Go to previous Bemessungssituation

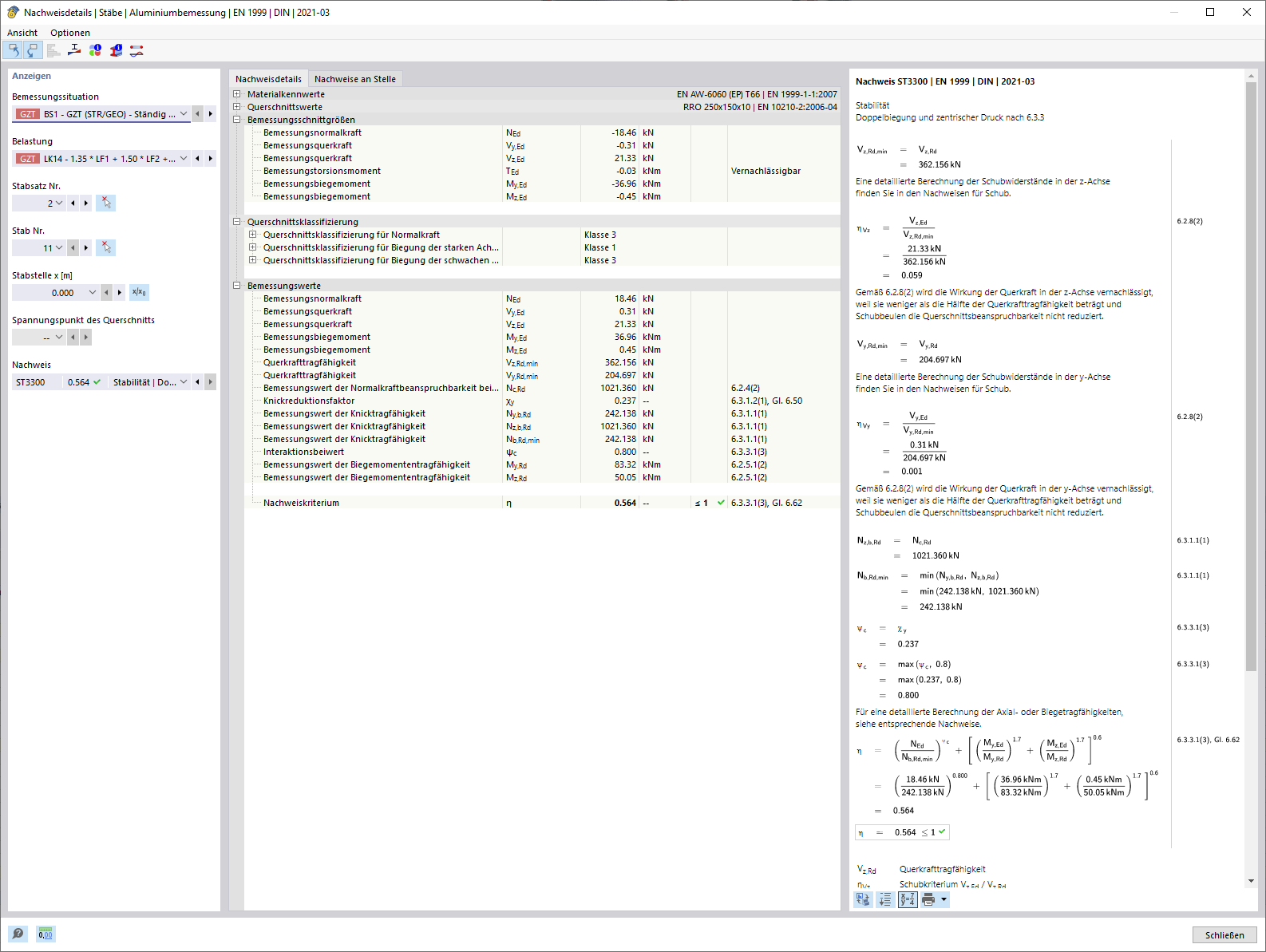pos(197,114)
